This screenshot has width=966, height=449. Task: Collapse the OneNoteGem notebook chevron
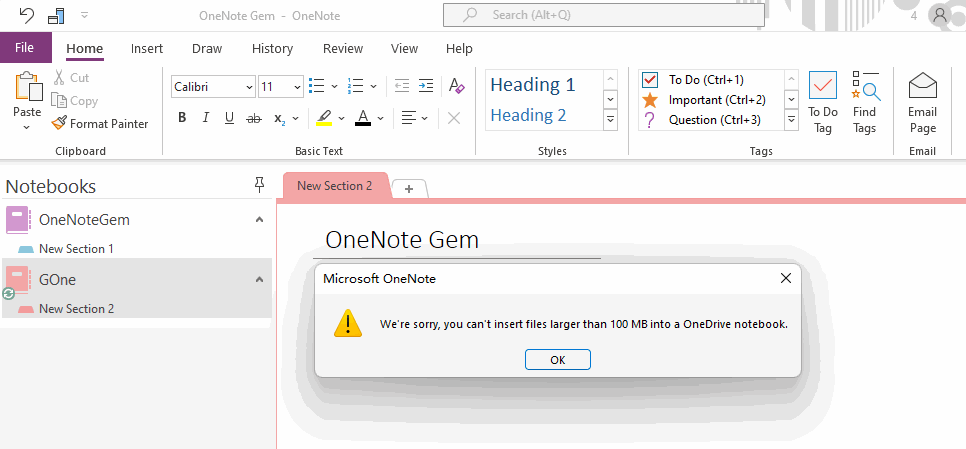pos(259,219)
